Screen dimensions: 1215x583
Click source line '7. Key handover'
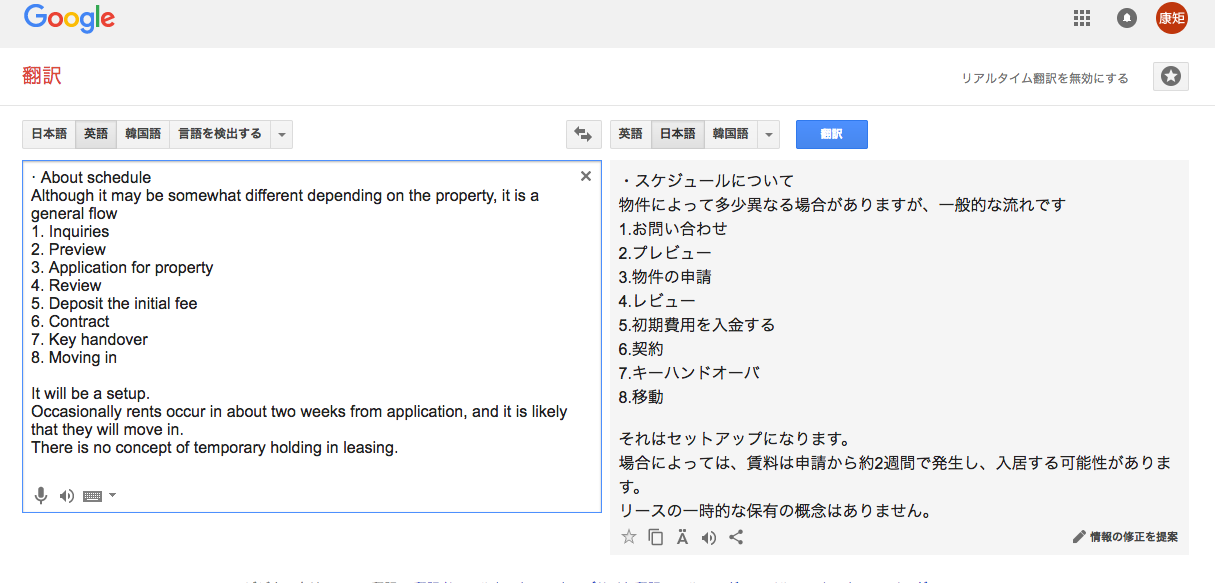tap(89, 339)
